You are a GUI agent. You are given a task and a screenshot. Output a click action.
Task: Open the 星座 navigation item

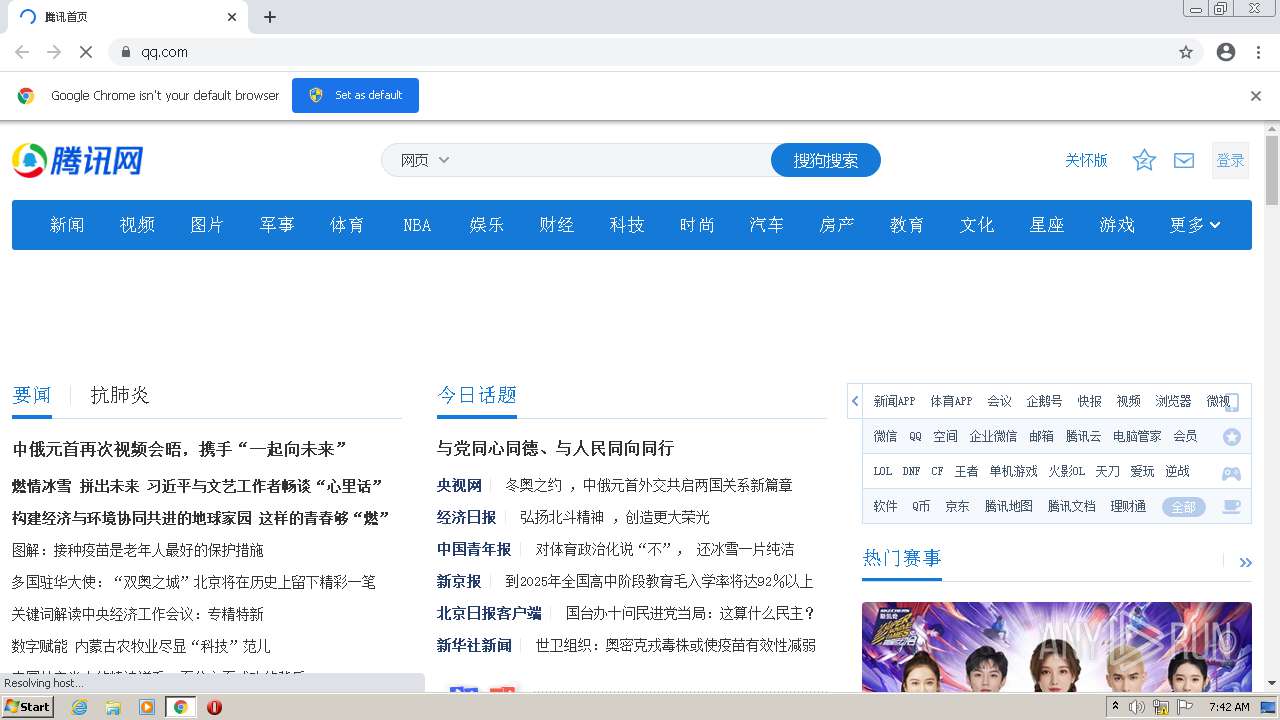pyautogui.click(x=1047, y=225)
